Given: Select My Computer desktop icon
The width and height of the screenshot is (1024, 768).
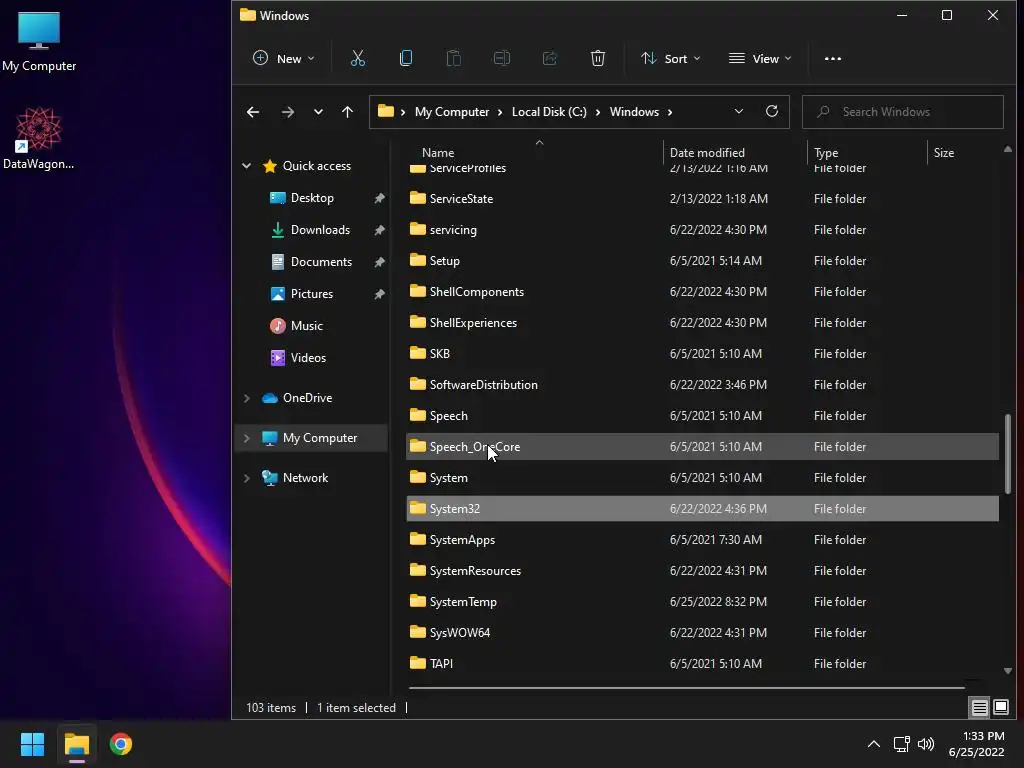Looking at the screenshot, I should [39, 42].
